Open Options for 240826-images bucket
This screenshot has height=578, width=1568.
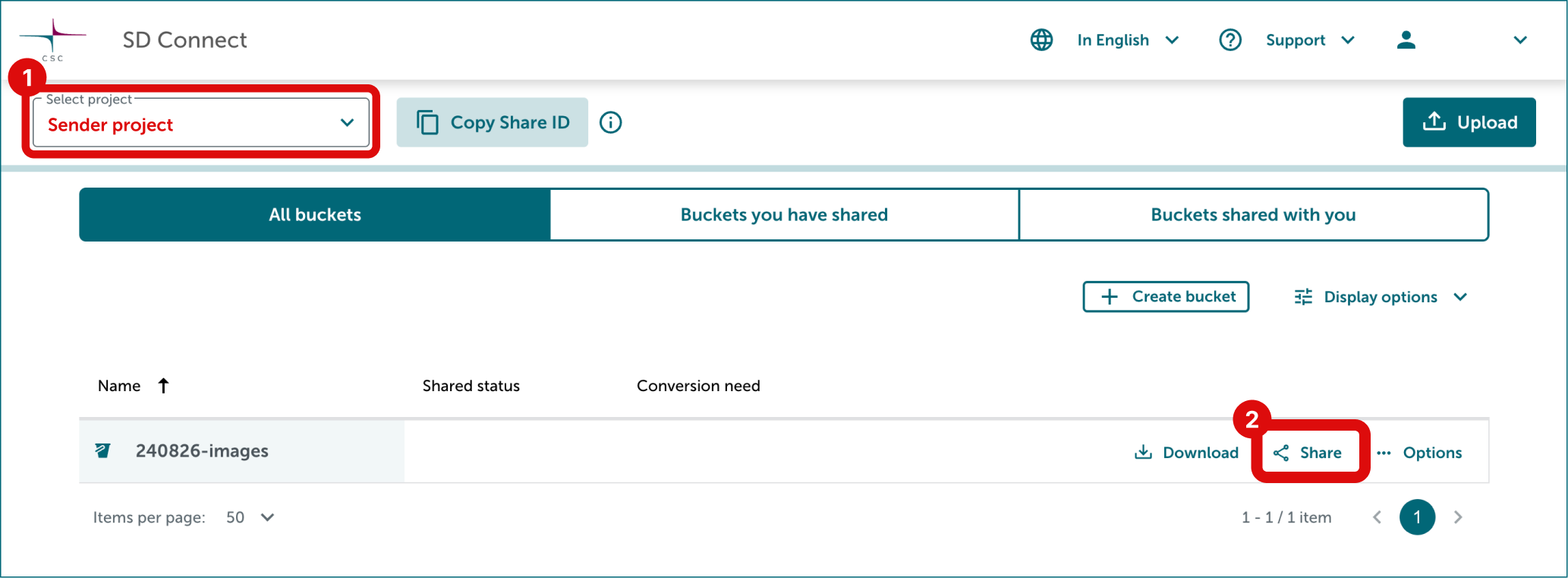click(1418, 453)
